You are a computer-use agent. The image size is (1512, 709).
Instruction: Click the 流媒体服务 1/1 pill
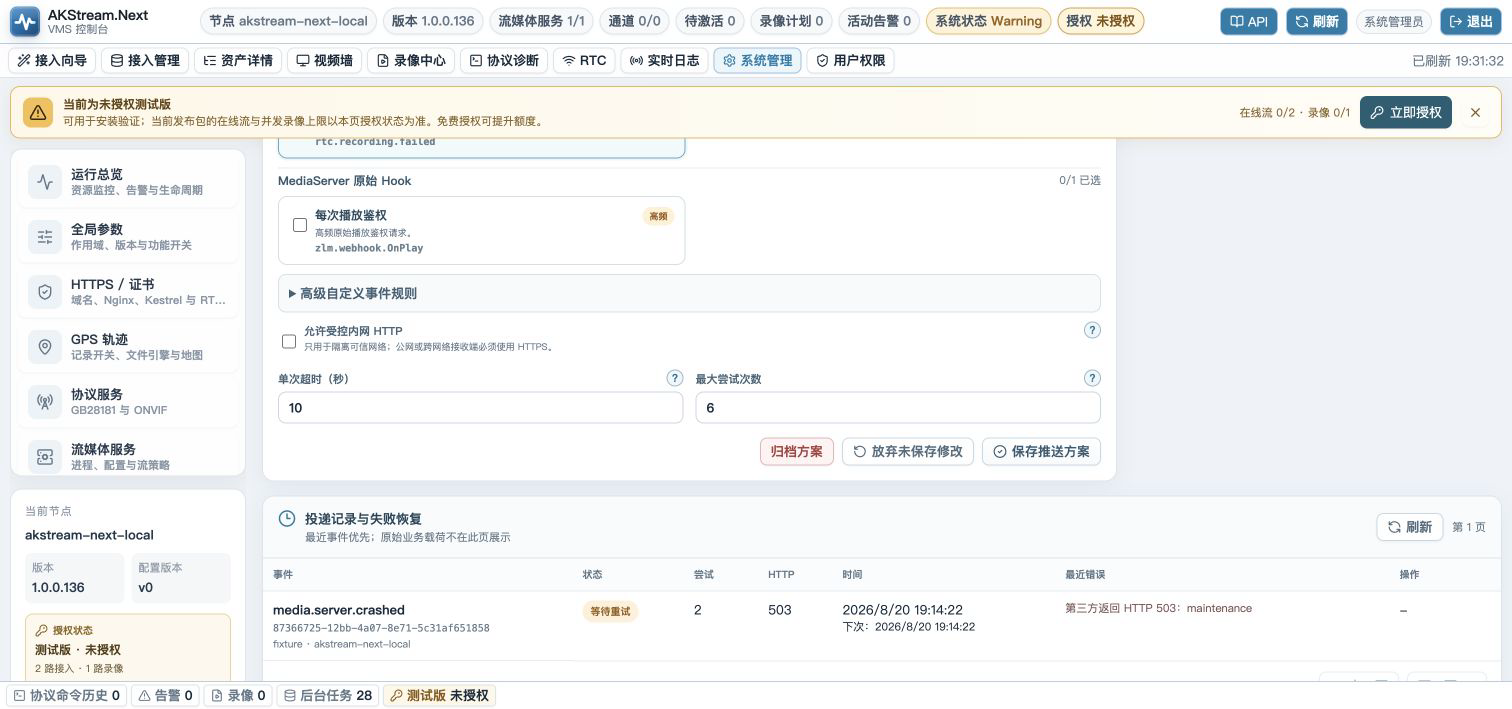542,21
